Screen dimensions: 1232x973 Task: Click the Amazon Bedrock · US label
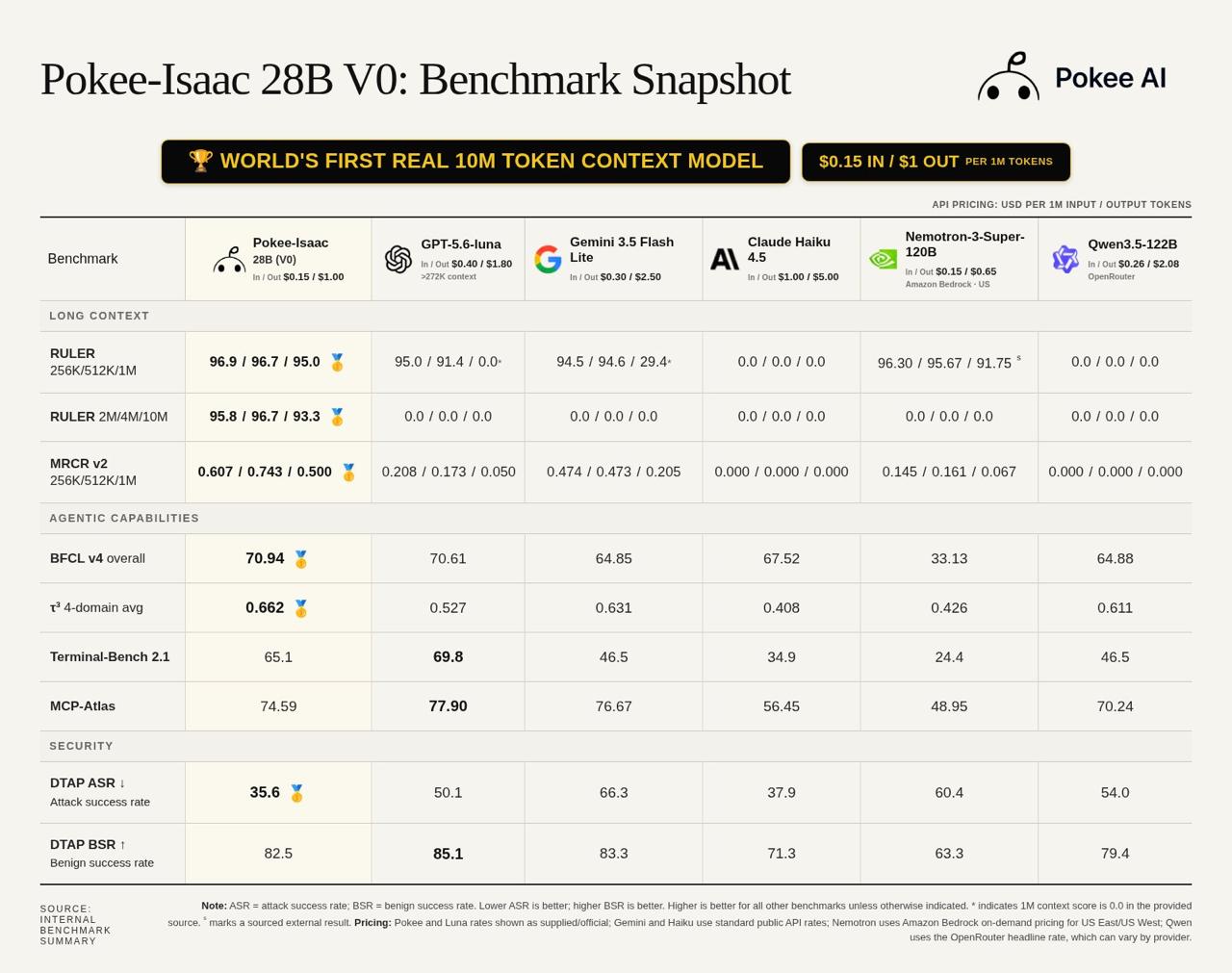pos(947,284)
